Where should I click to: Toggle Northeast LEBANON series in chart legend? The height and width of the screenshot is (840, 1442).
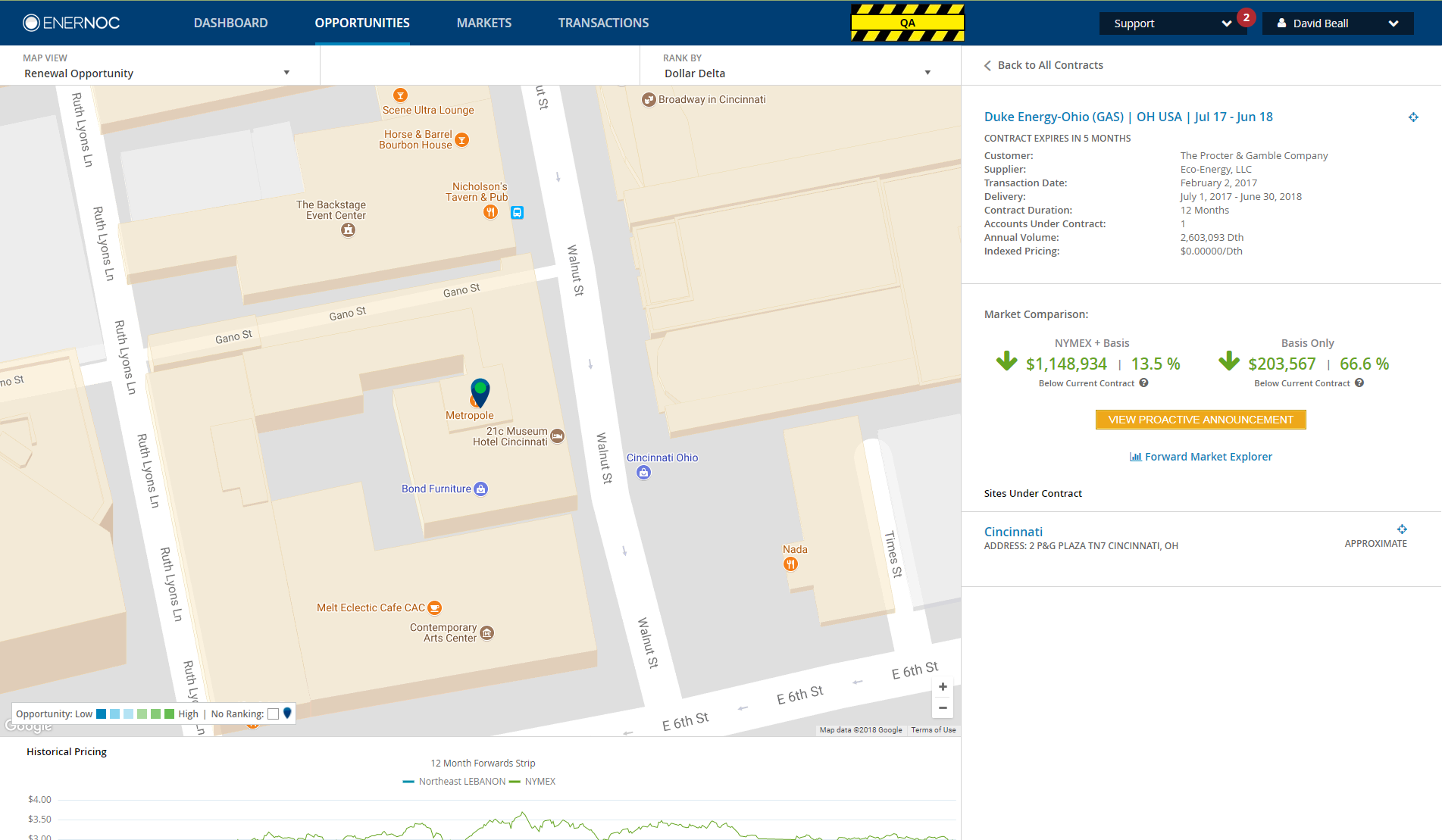(x=455, y=782)
